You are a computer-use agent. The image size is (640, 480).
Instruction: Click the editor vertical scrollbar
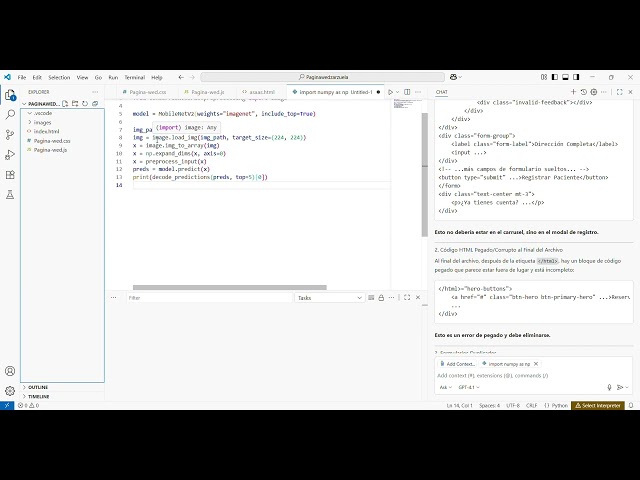point(424,175)
